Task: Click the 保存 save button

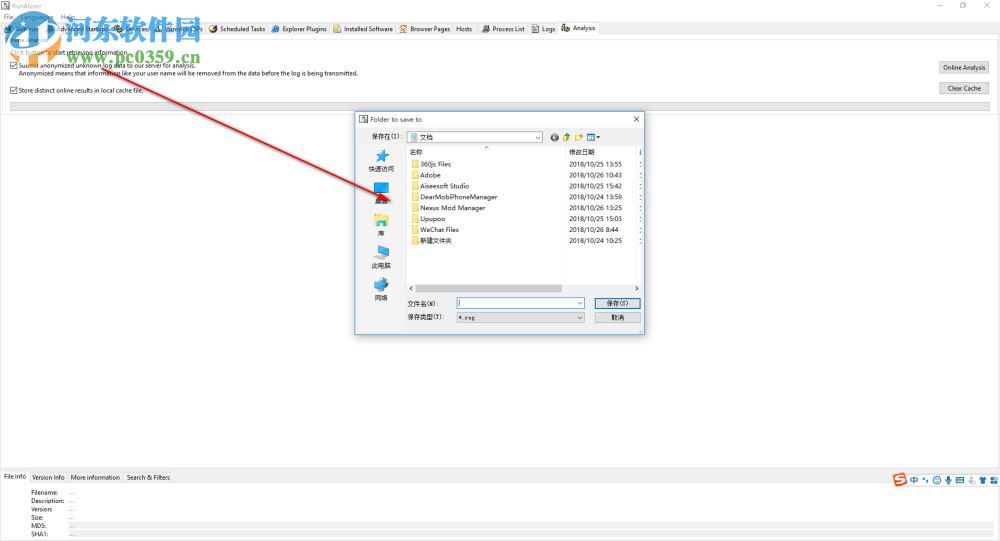Action: point(617,303)
